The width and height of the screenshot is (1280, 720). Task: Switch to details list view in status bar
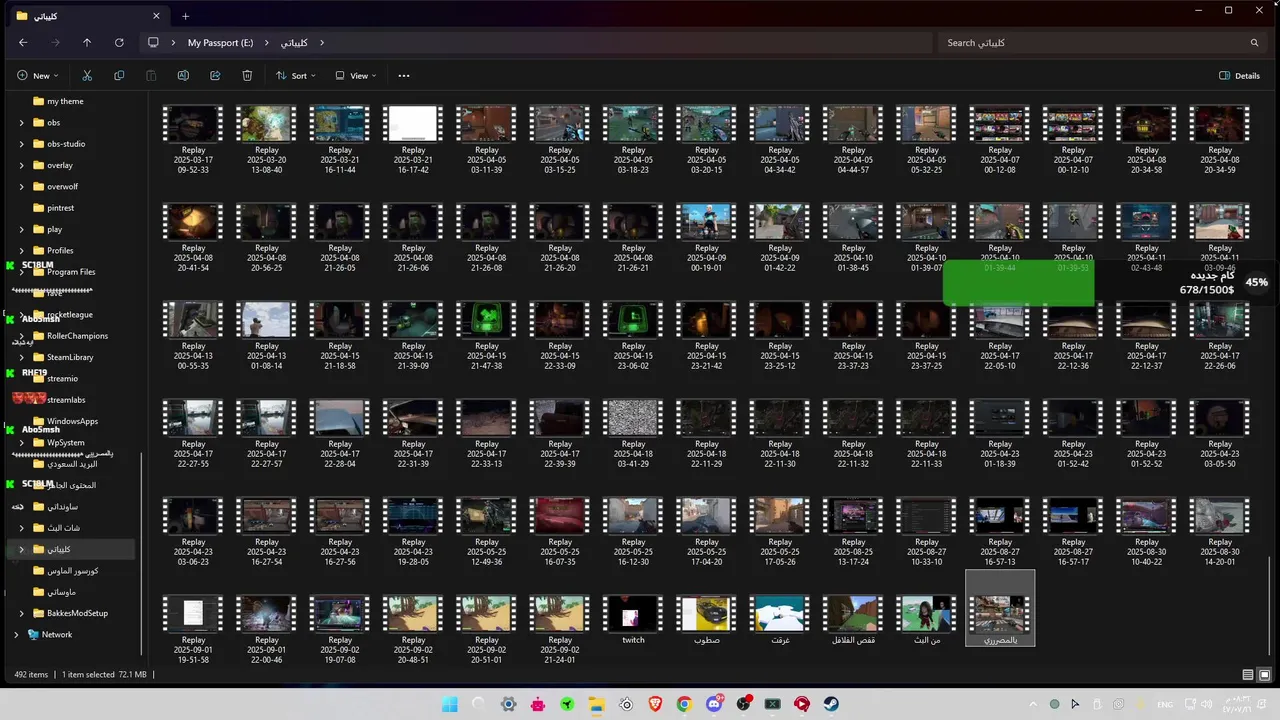1247,675
